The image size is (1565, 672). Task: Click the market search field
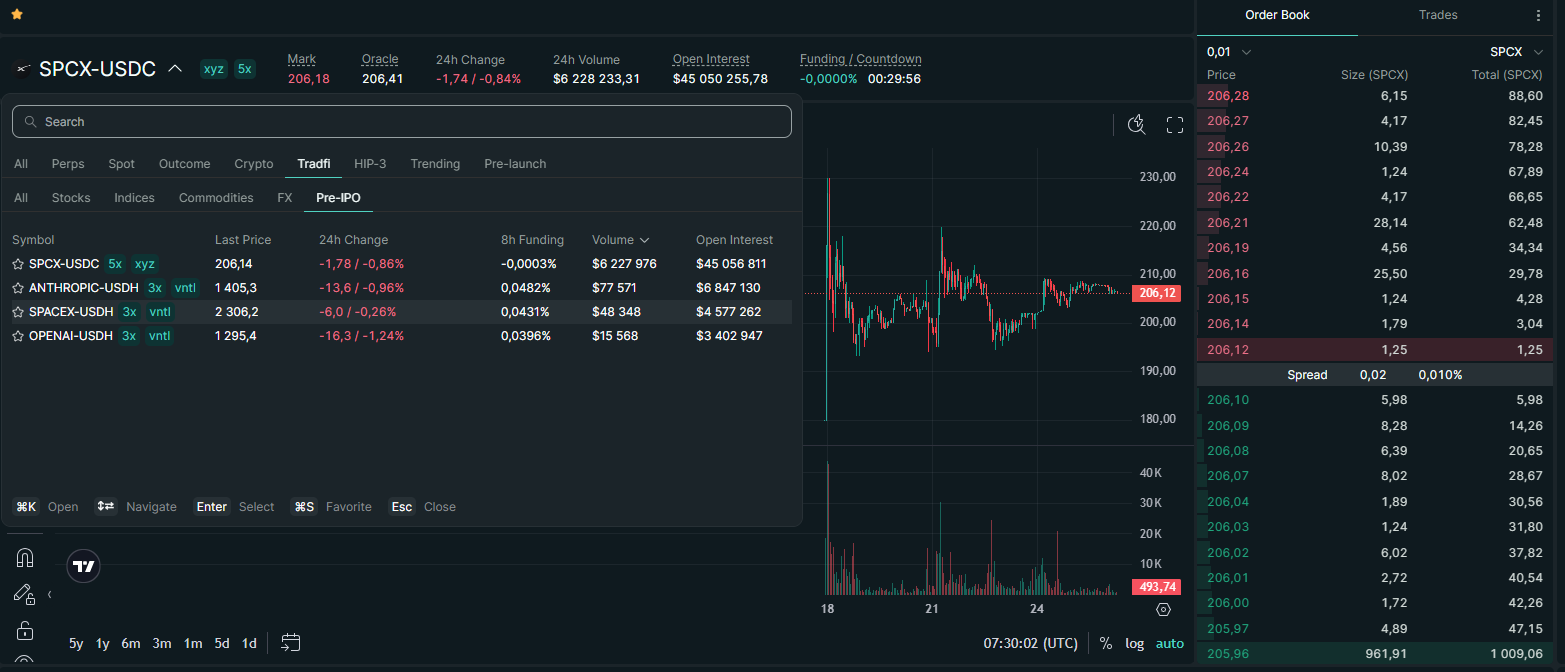point(402,122)
